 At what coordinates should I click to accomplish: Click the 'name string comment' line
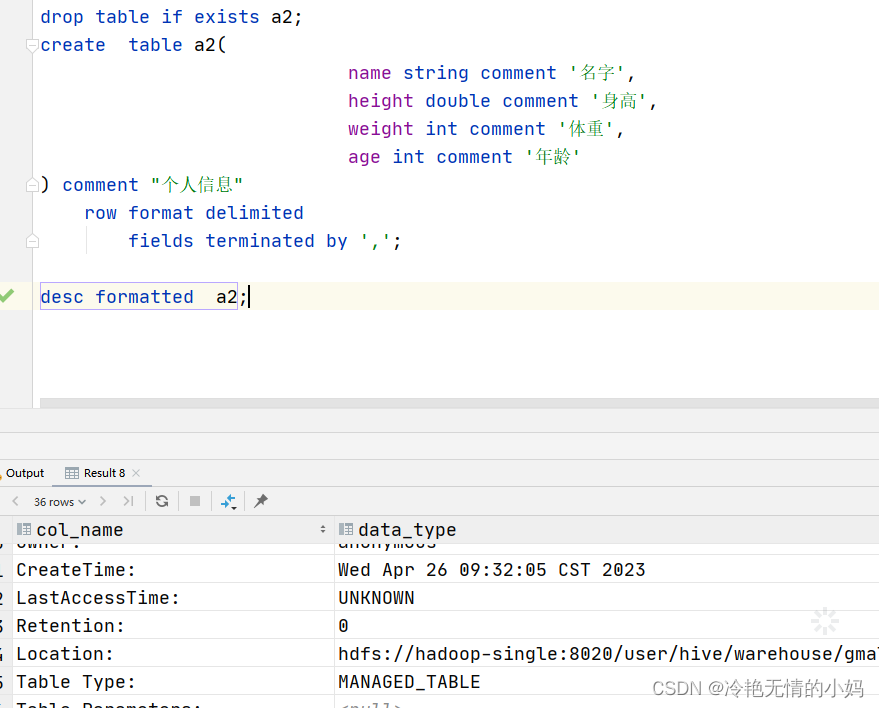click(491, 73)
